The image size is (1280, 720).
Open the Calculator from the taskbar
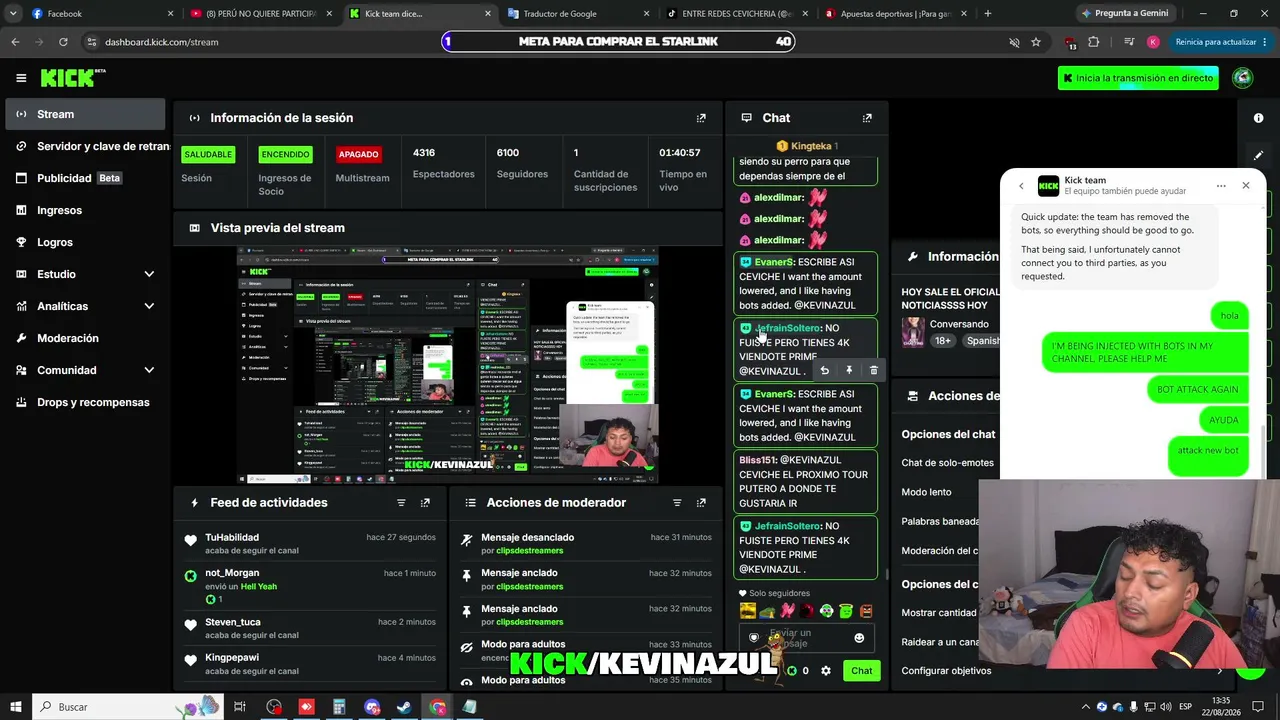(x=339, y=707)
